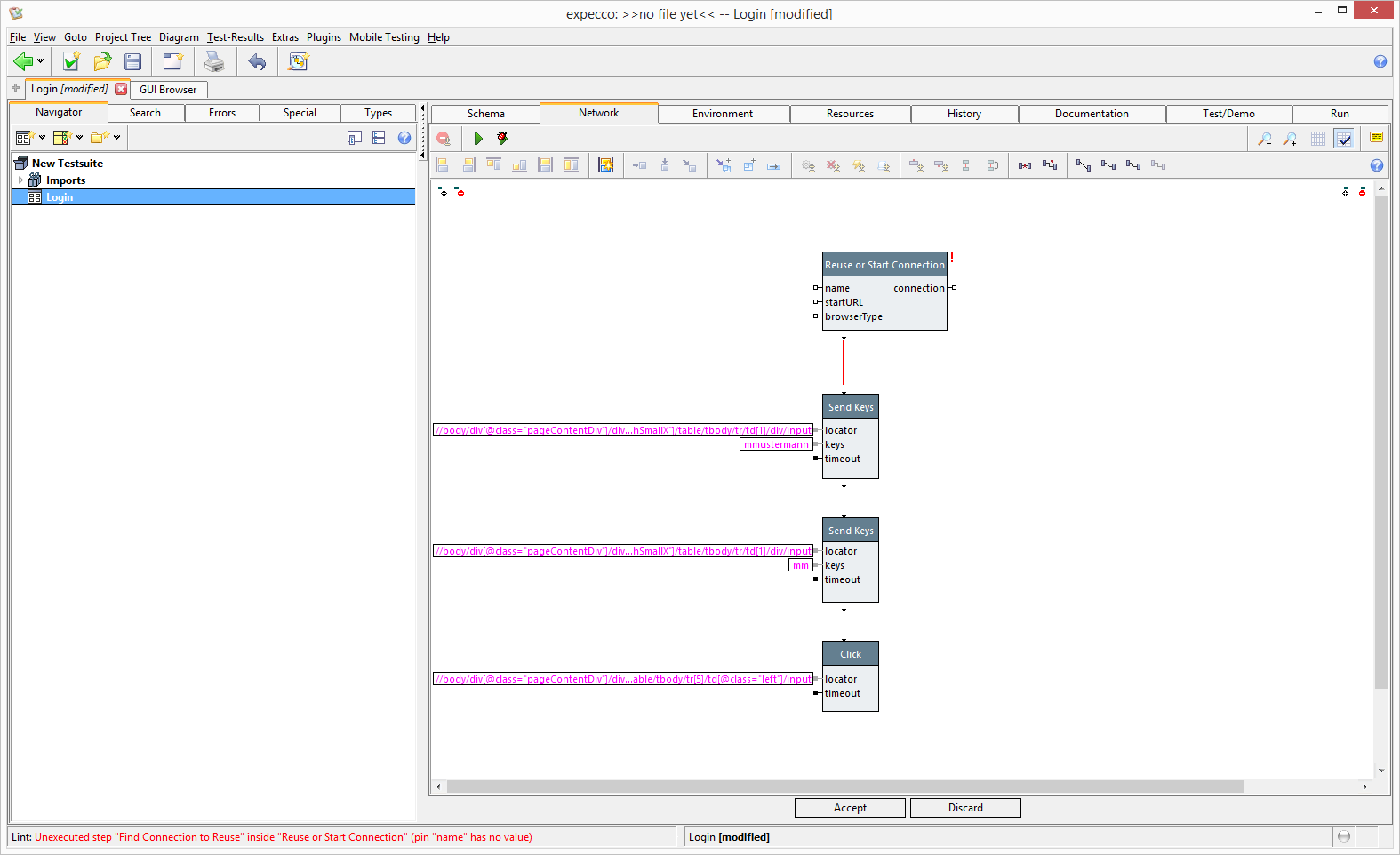1400x855 pixels.
Task: Open the yellow annotation note icon
Action: coord(1376,138)
